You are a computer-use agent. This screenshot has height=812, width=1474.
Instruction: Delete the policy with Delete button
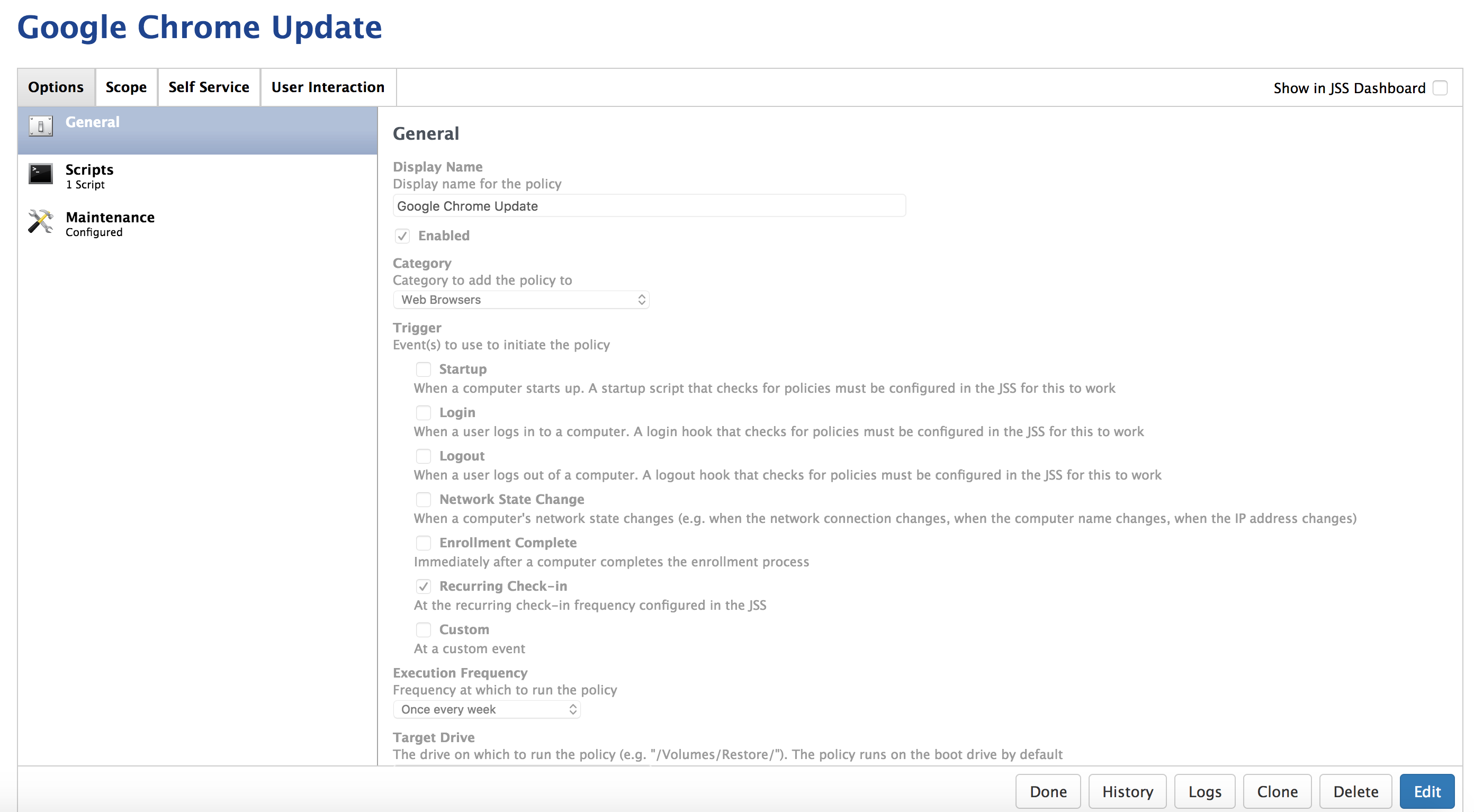click(1354, 791)
